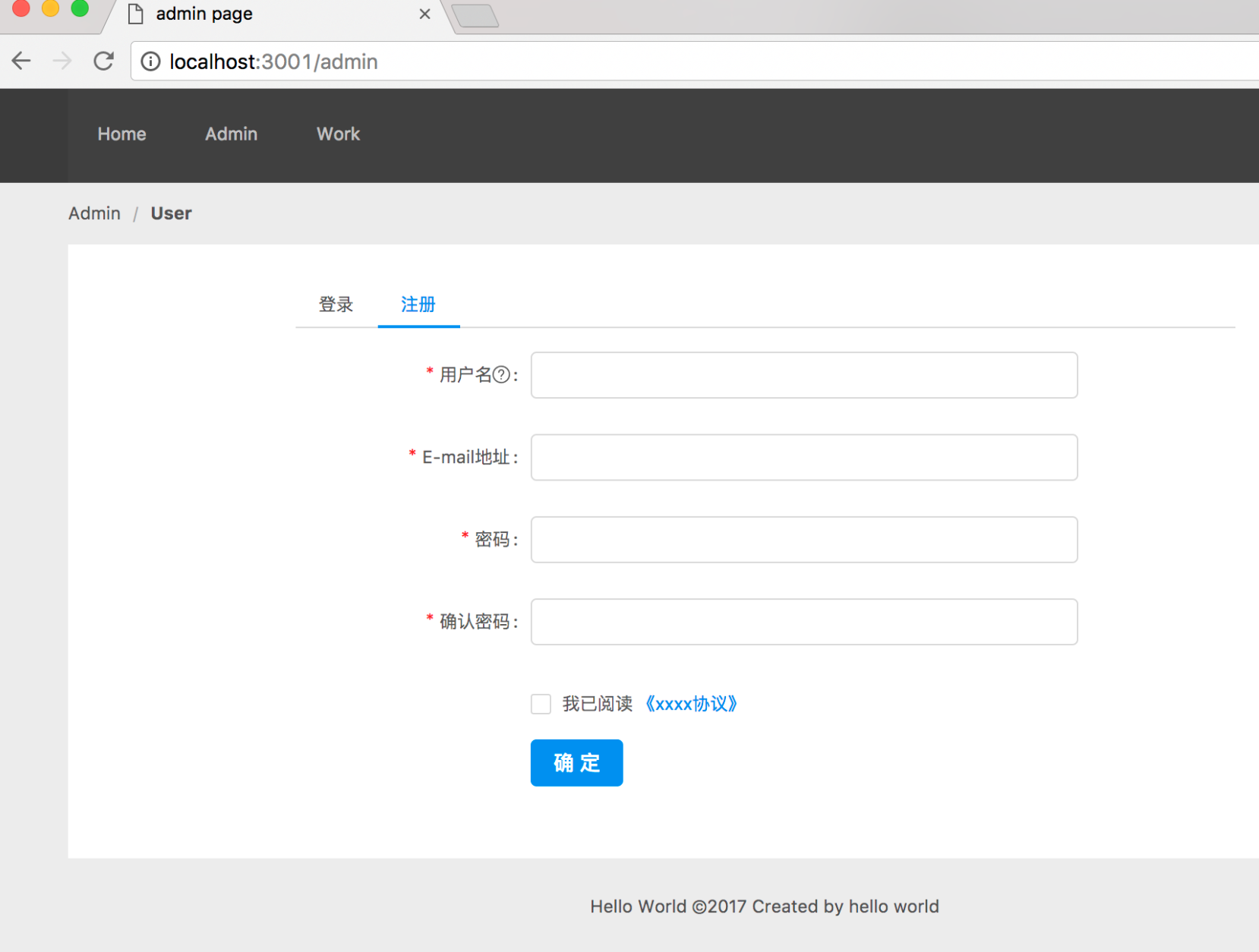Viewport: 1259px width, 952px height.
Task: Select the 注册 tab
Action: 418,304
